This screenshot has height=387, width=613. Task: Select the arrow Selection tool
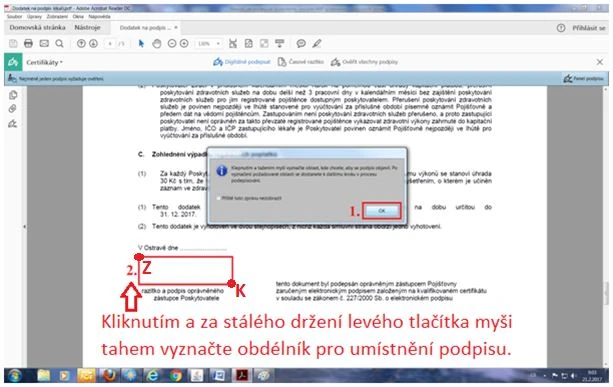141,43
